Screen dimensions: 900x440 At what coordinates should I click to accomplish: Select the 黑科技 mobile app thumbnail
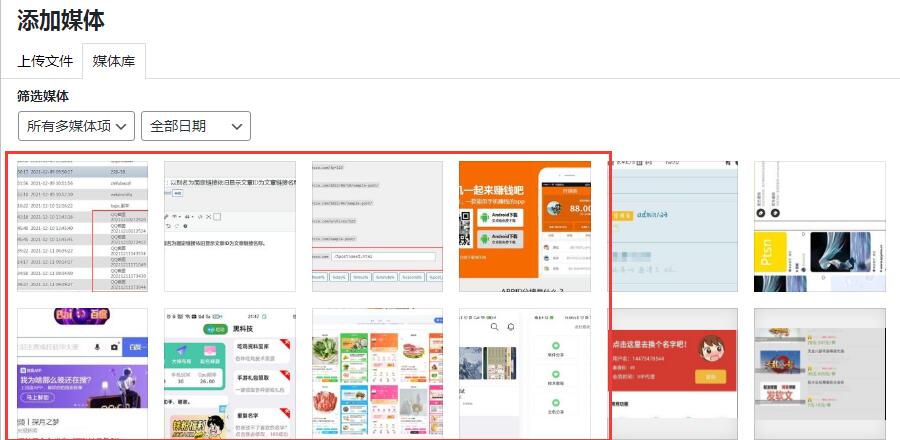[230, 374]
